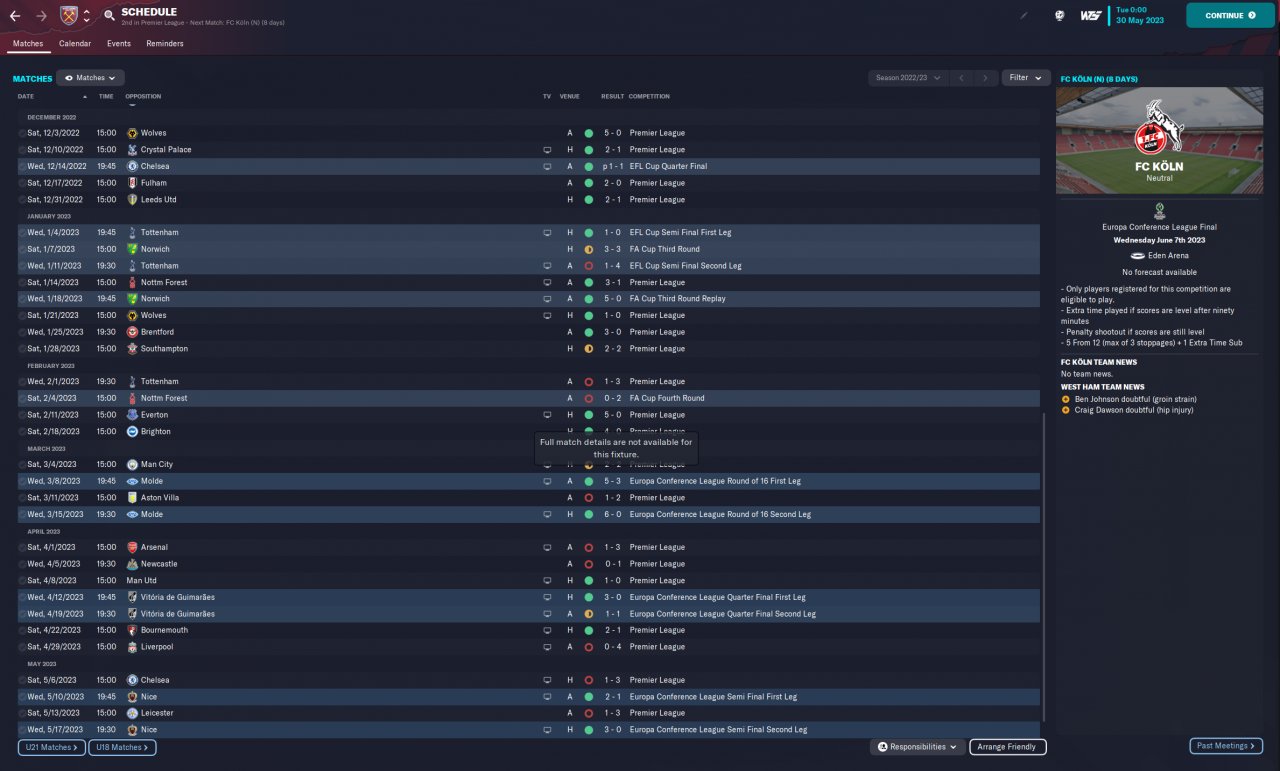The width and height of the screenshot is (1280, 771).
Task: Open the Ben Johnson player link
Action: [1095, 399]
